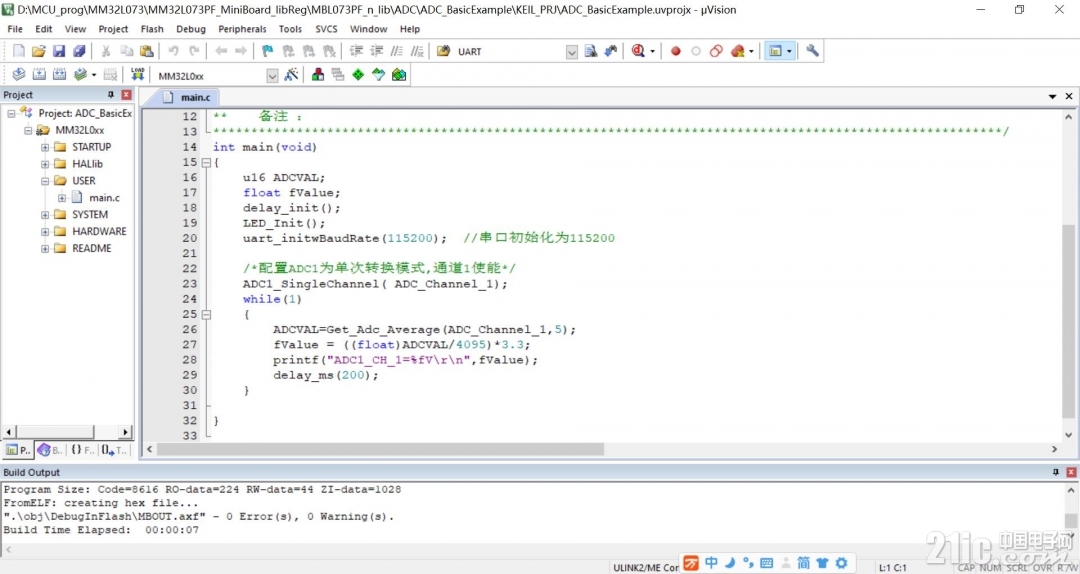Switch to Books tab in Project panel
1080x574 pixels.
point(50,450)
